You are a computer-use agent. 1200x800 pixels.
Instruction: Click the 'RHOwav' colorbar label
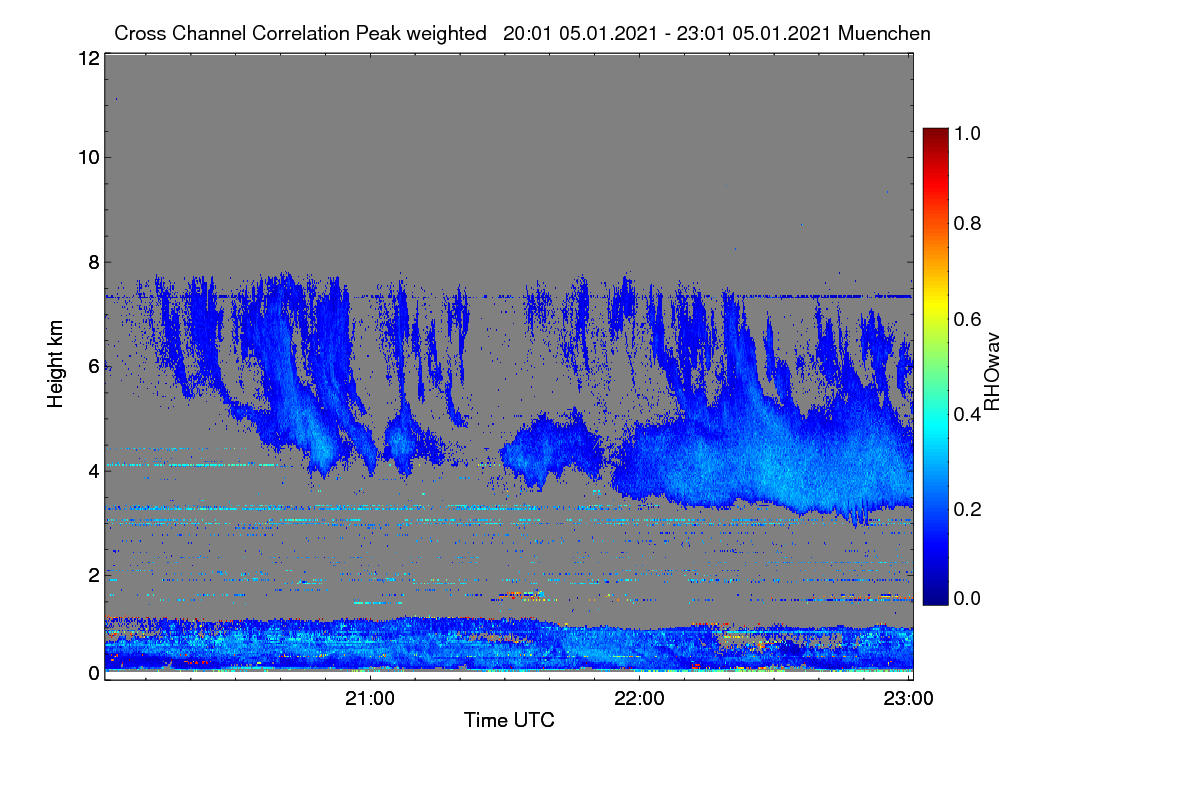992,373
